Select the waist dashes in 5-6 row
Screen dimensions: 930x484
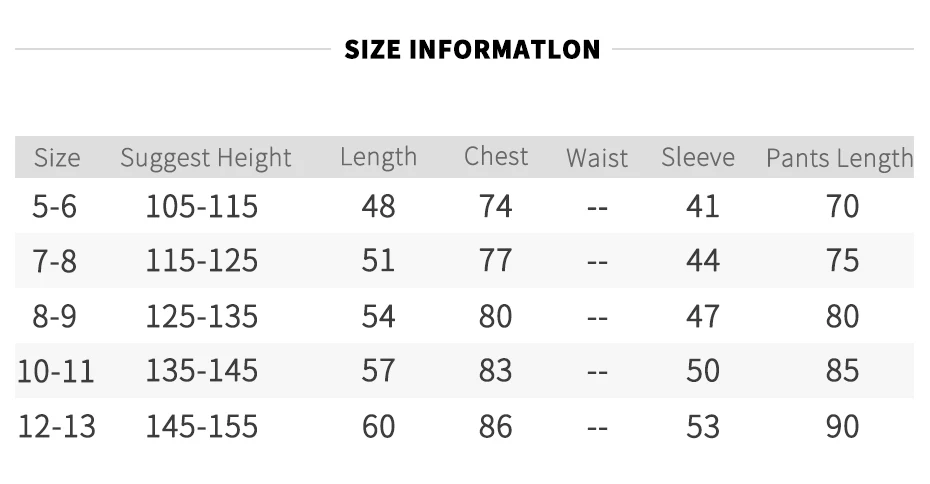click(597, 208)
